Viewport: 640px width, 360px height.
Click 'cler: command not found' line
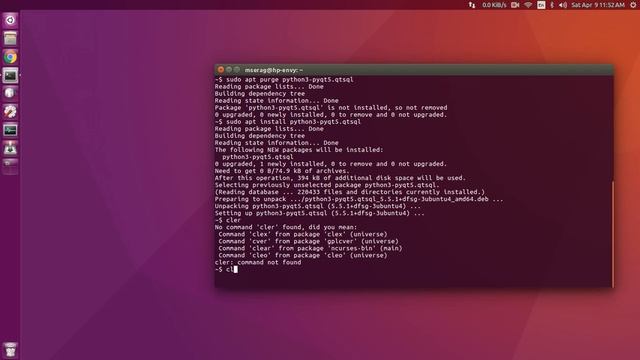pyautogui.click(x=258, y=262)
